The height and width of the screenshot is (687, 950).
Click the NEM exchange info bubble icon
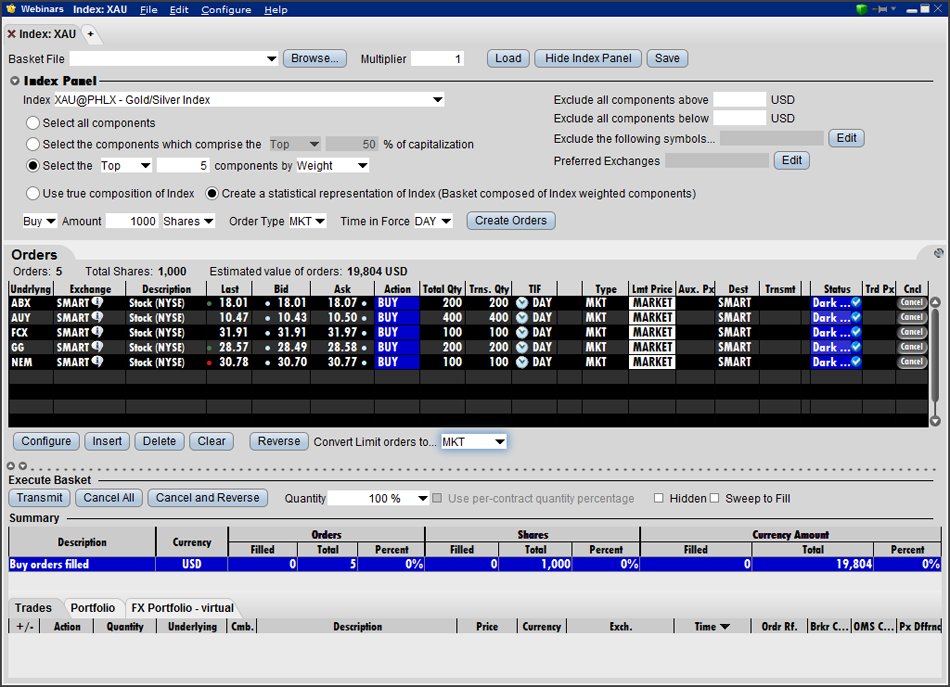click(x=97, y=362)
